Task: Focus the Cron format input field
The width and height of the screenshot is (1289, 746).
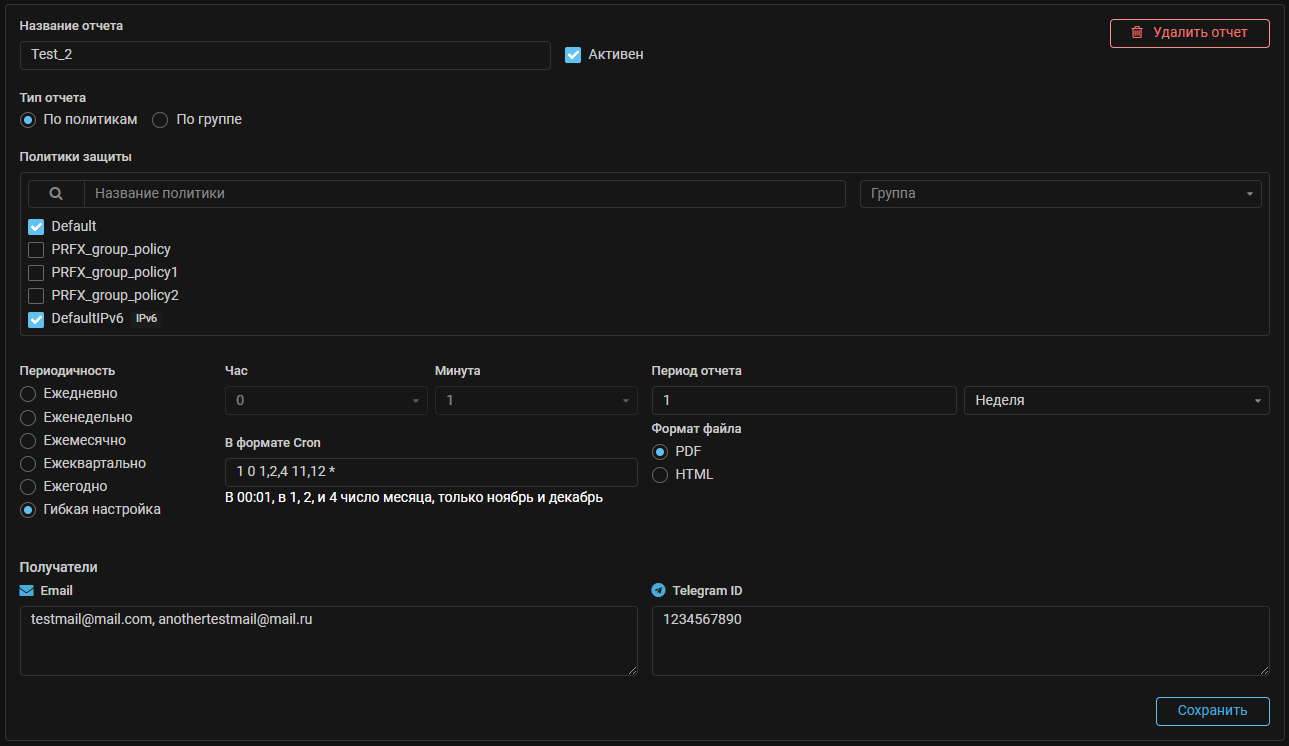Action: click(x=431, y=472)
